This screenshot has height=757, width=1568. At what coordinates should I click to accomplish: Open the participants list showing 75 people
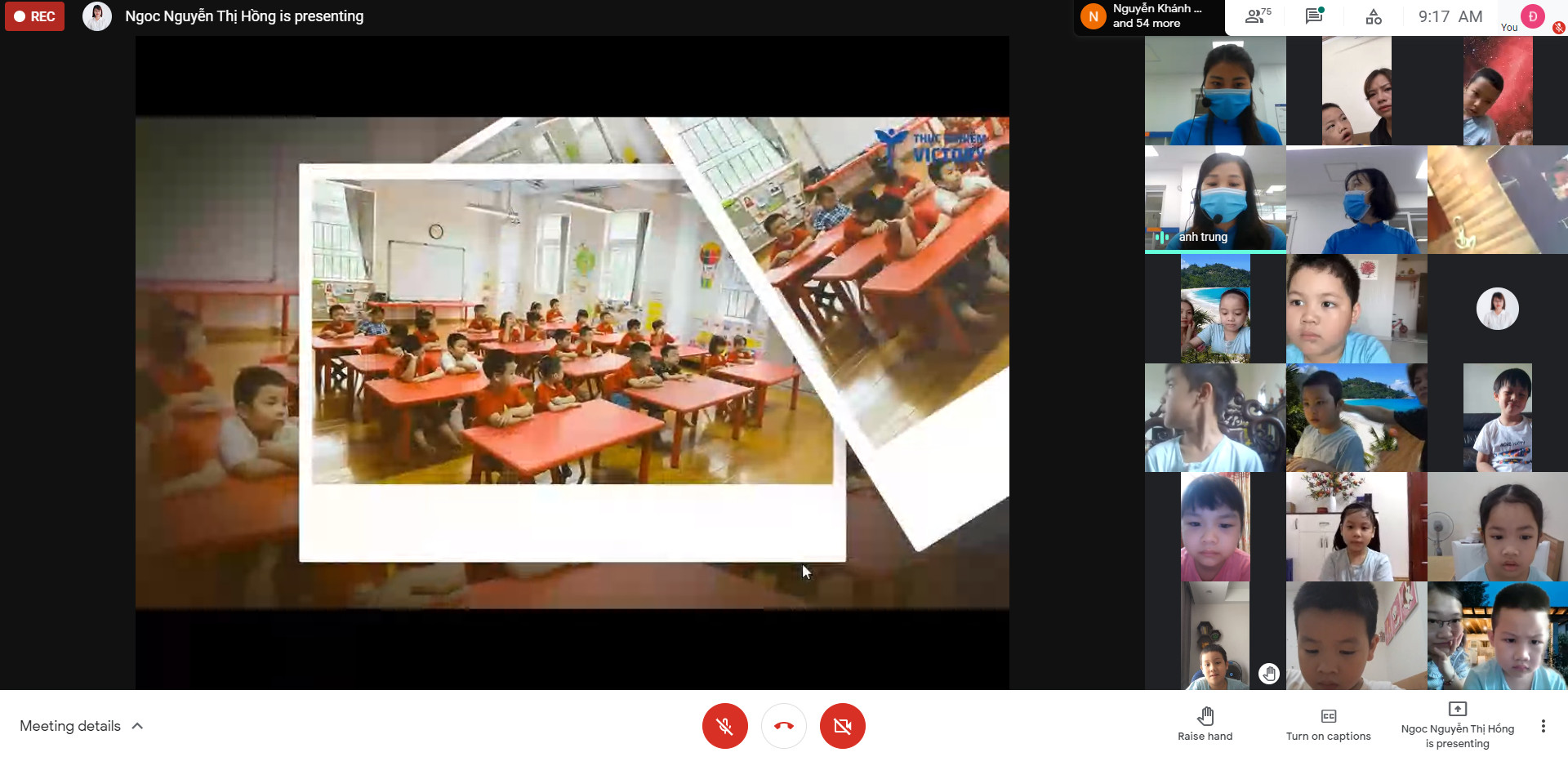pyautogui.click(x=1257, y=16)
